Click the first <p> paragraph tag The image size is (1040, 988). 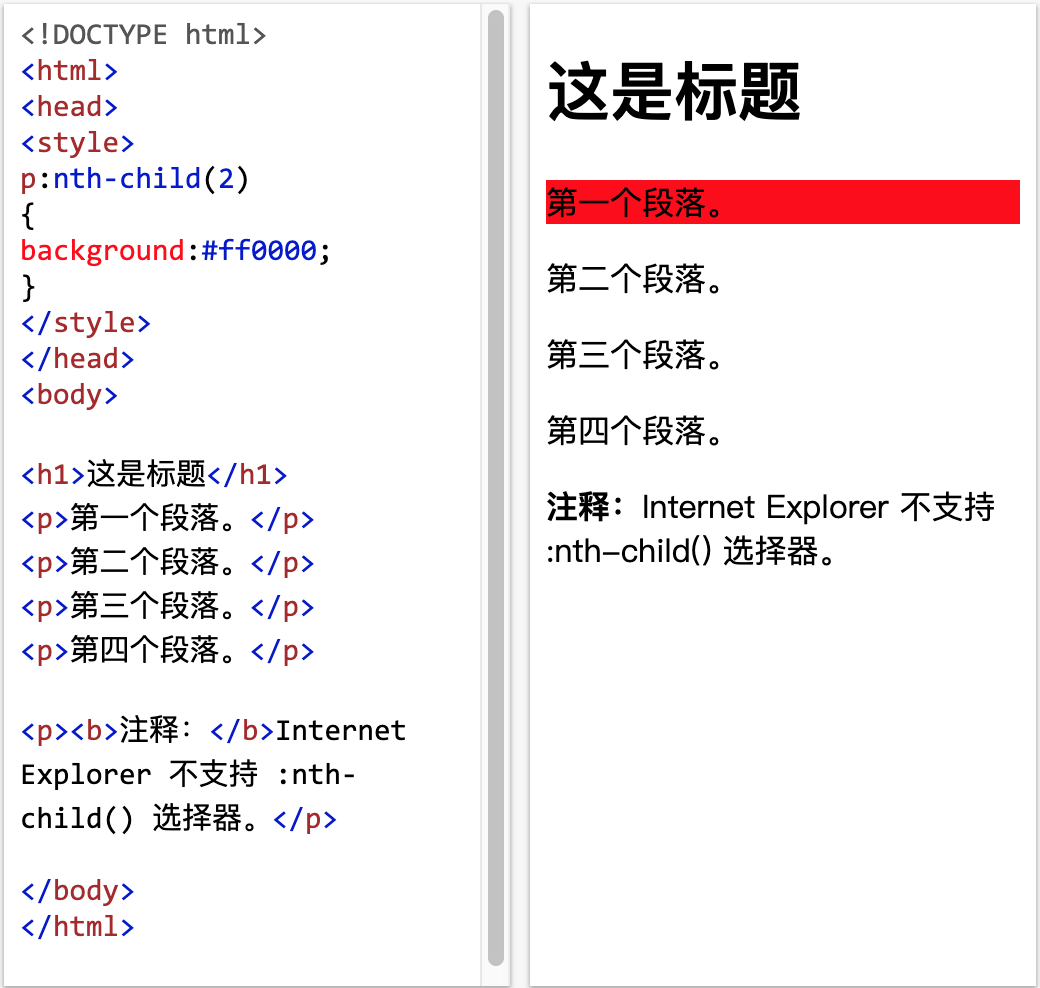pos(41,519)
